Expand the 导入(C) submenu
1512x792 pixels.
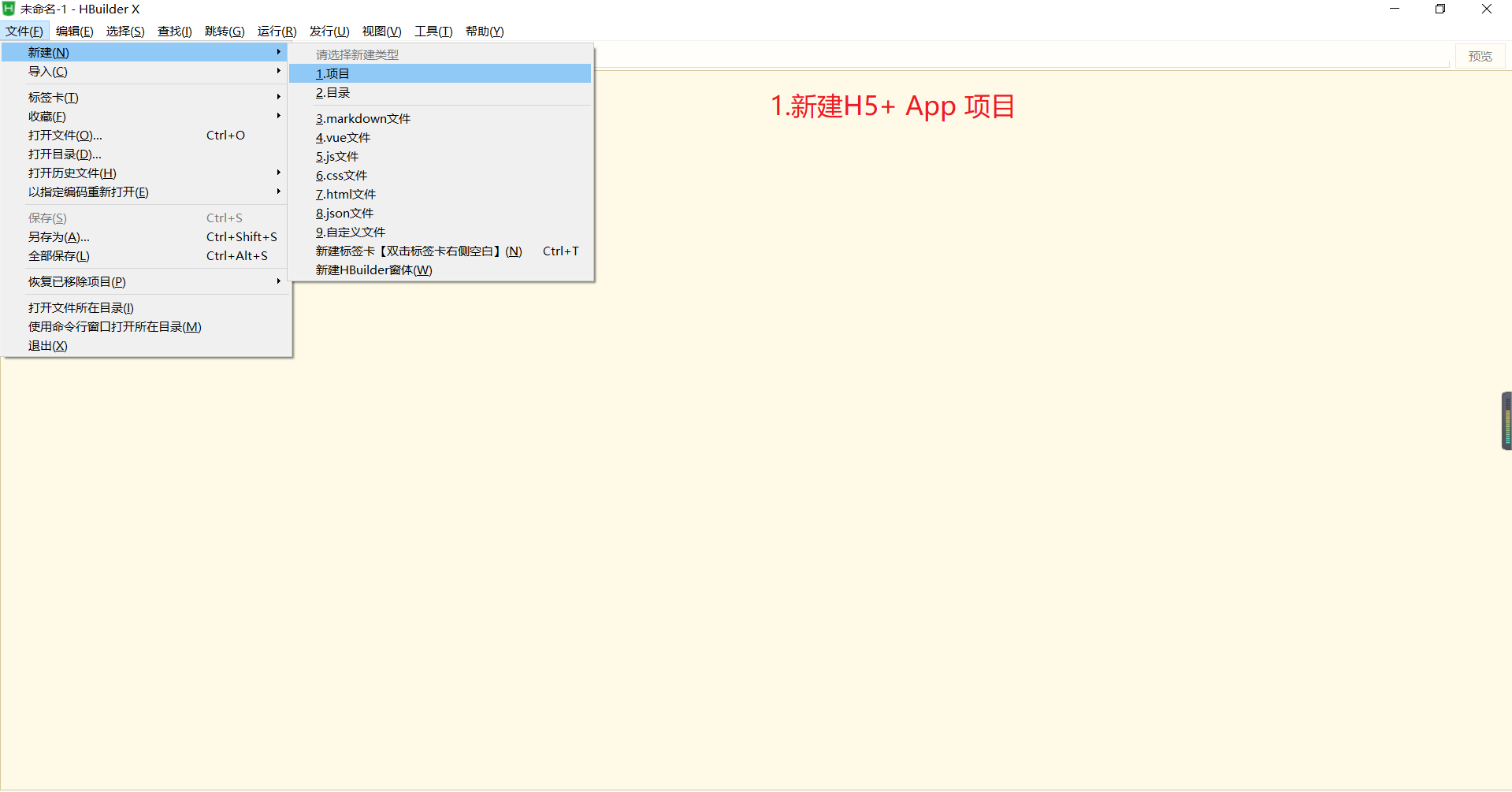(x=49, y=71)
